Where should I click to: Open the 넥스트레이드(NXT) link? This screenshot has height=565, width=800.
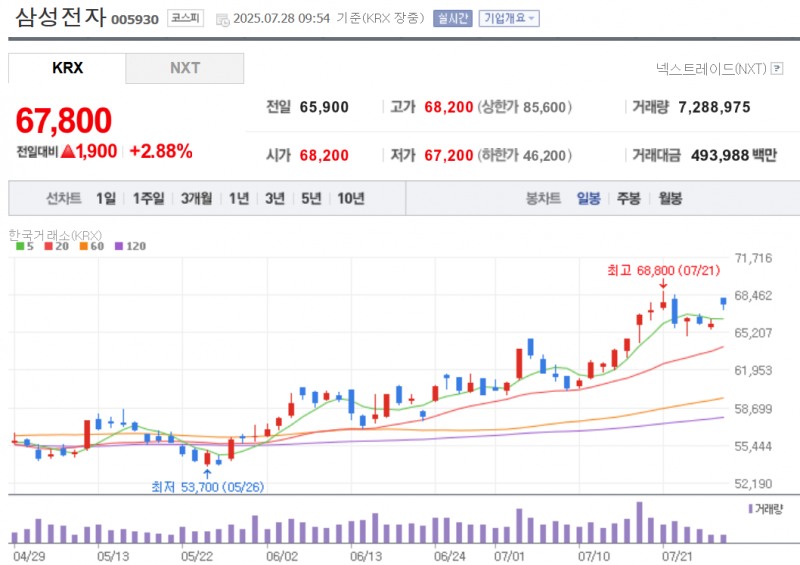[x=710, y=69]
